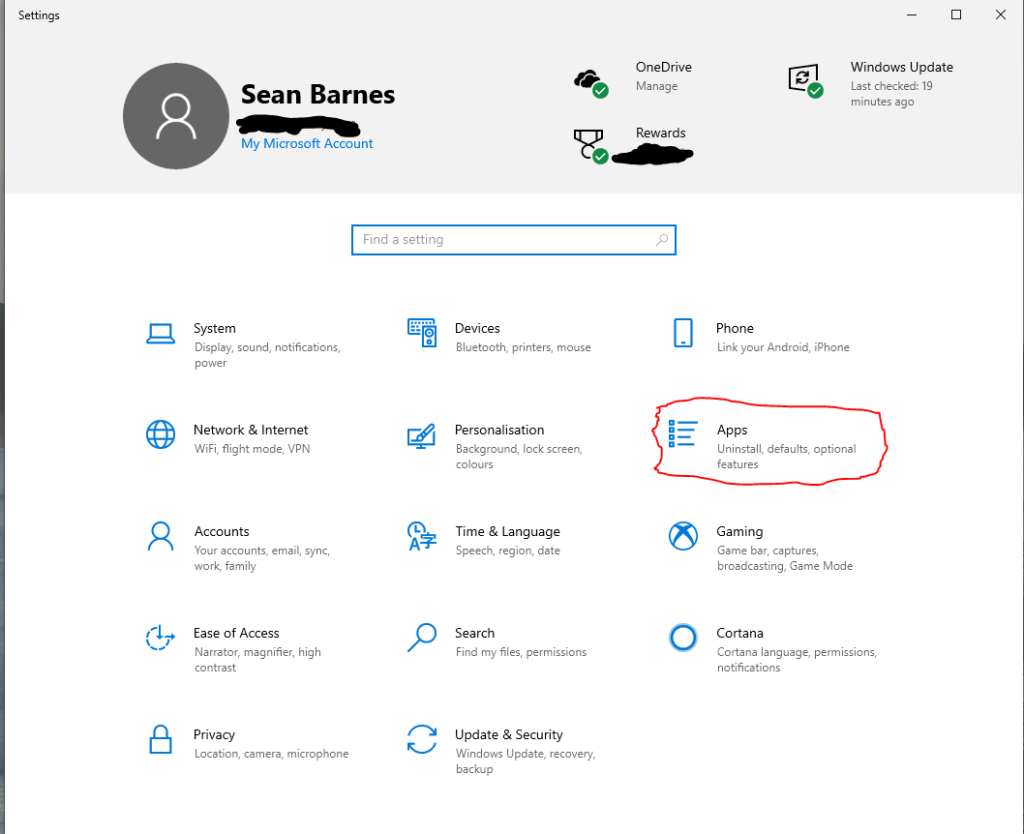Screen dimensions: 1024x834
Task: Open the Windows Update header label
Action: click(901, 67)
